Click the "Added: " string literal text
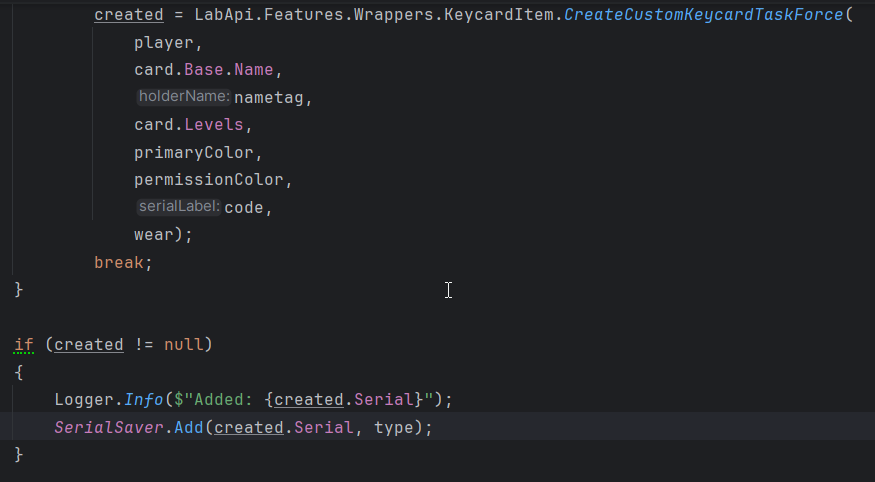 pyautogui.click(x=223, y=399)
